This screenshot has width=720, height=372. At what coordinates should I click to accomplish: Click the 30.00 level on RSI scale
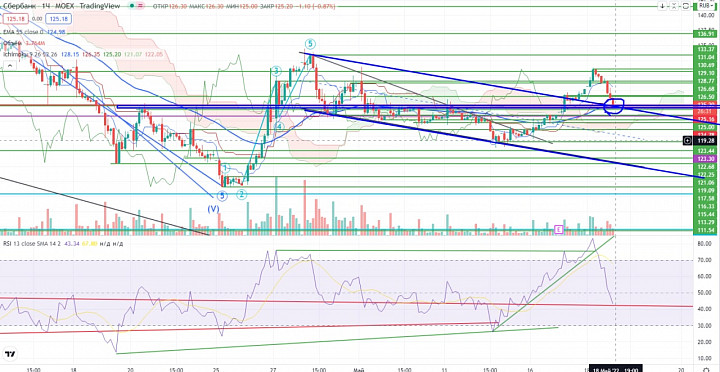click(705, 326)
